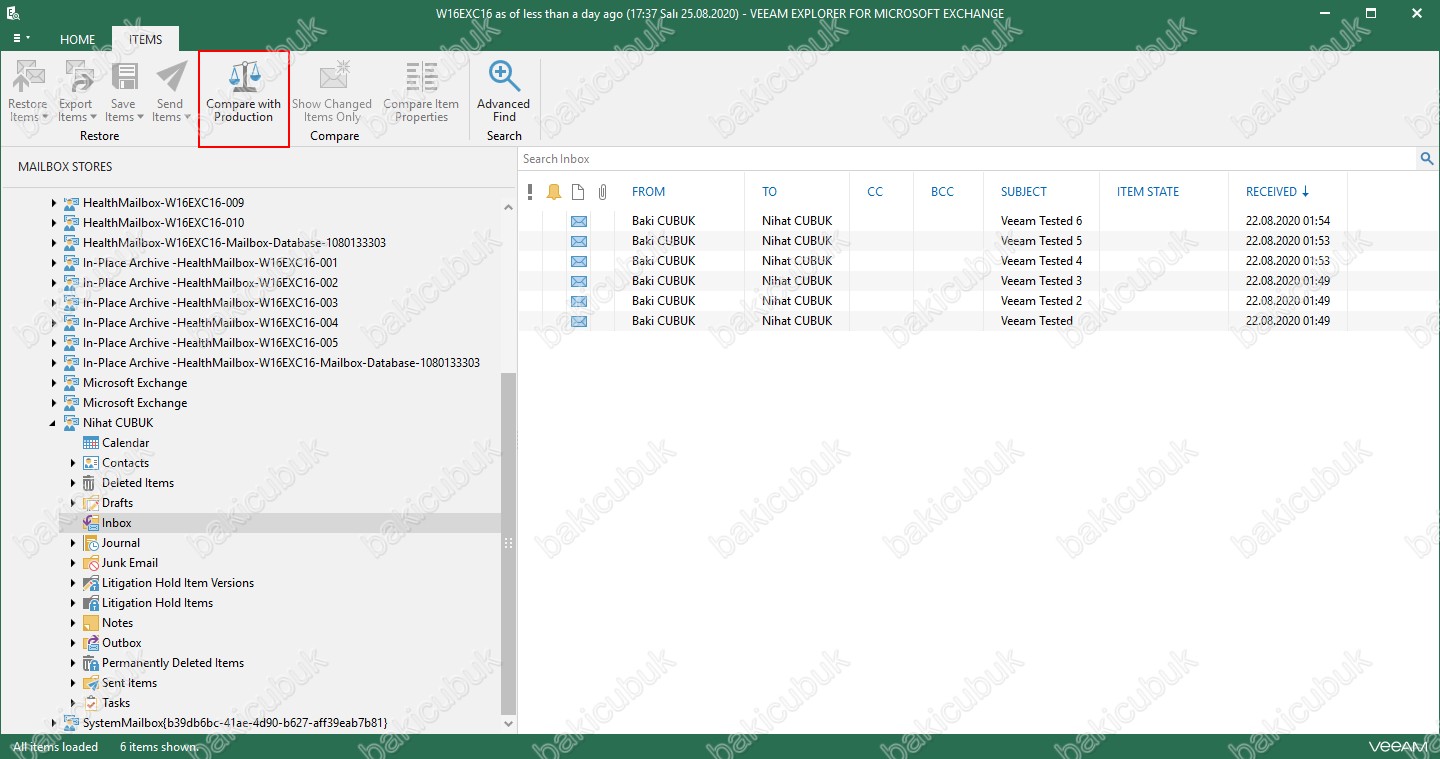1440x759 pixels.
Task: Click the Send Items paper plane icon
Action: click(170, 77)
